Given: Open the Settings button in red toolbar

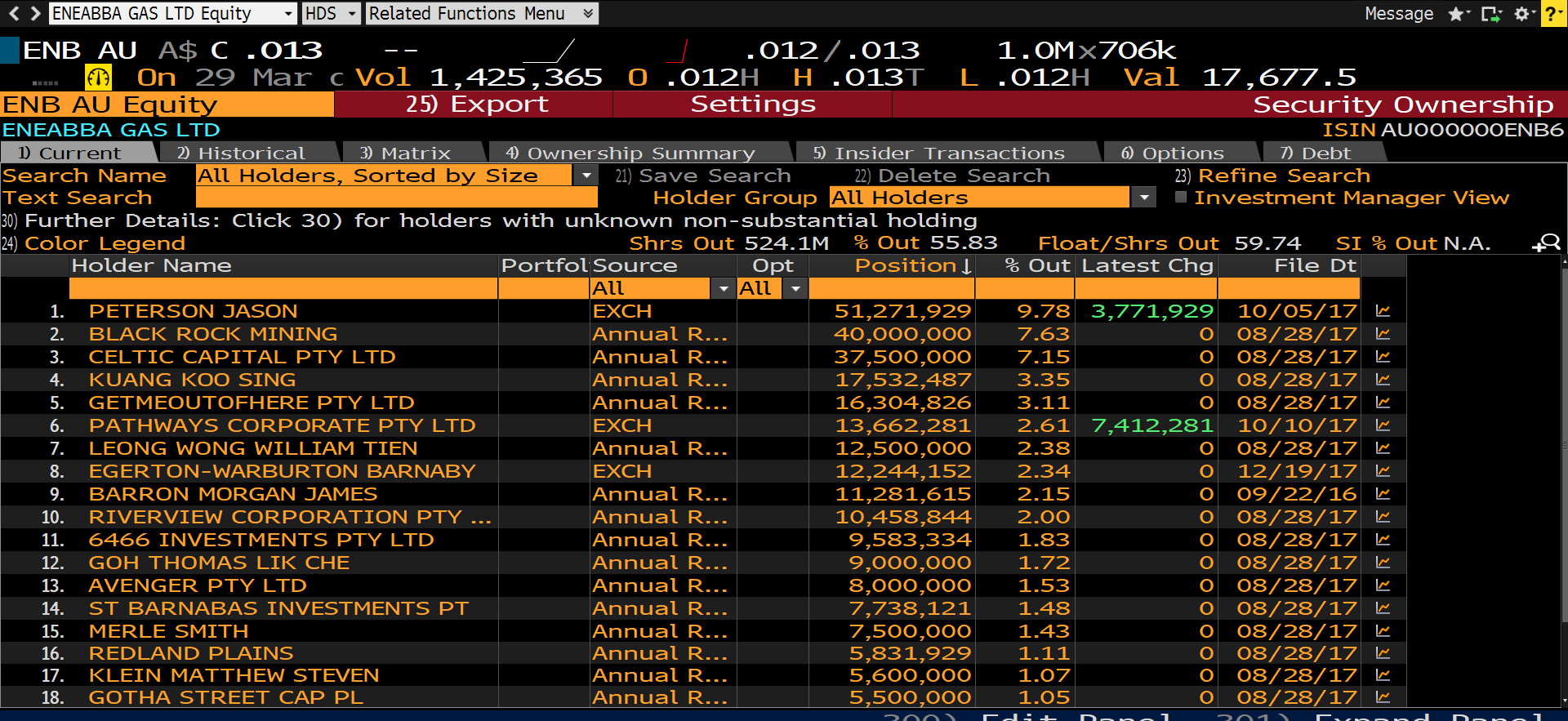Looking at the screenshot, I should 752,105.
